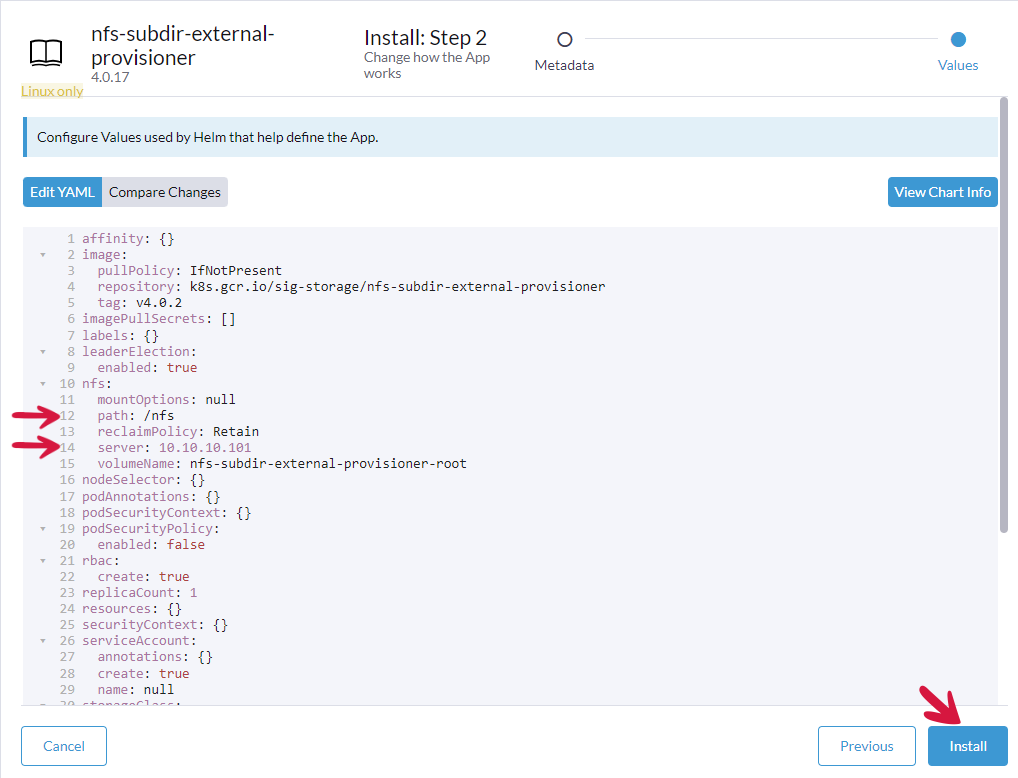This screenshot has width=1018, height=778.
Task: Click the Previous button
Action: (x=866, y=746)
